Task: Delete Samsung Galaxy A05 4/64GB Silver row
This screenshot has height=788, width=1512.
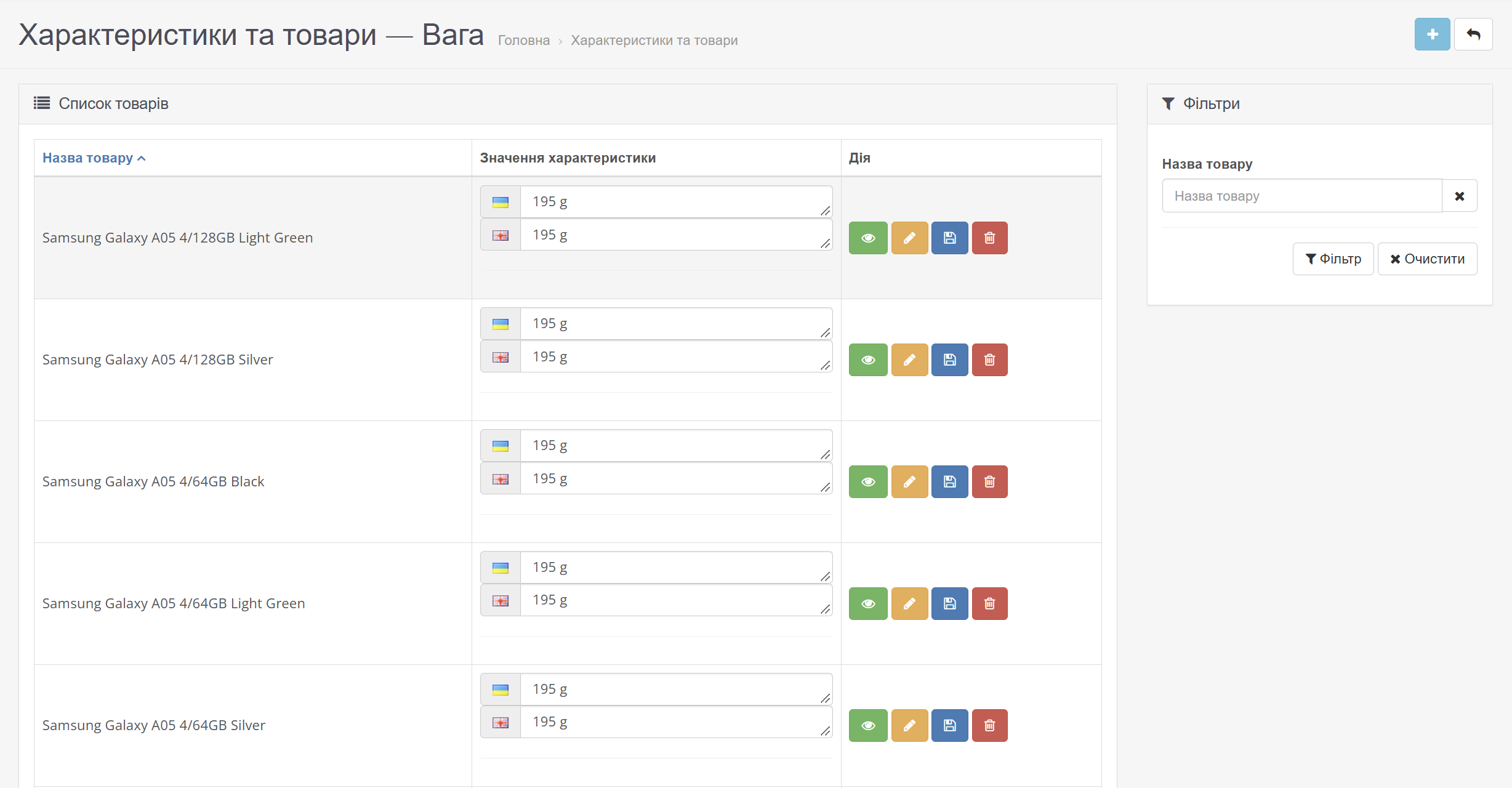Action: pos(990,725)
